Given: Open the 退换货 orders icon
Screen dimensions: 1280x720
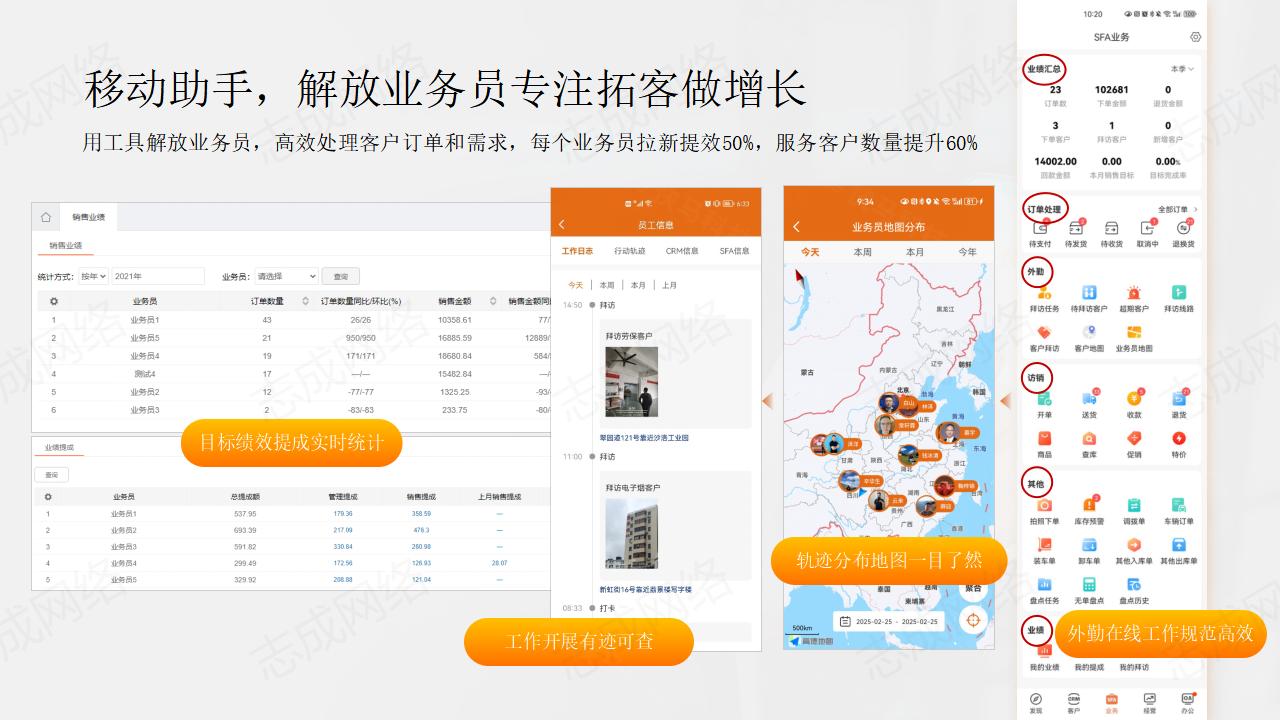Looking at the screenshot, I should tap(1183, 228).
